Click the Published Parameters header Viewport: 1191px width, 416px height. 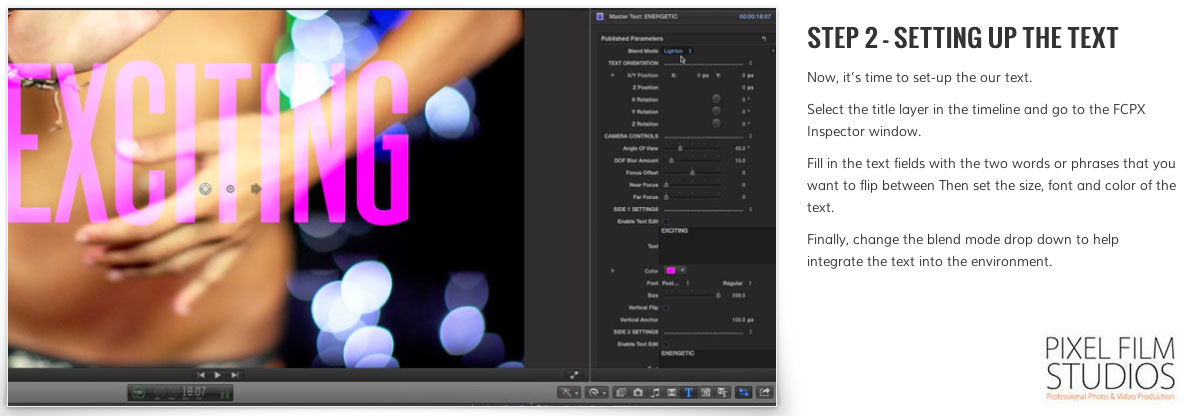click(631, 38)
